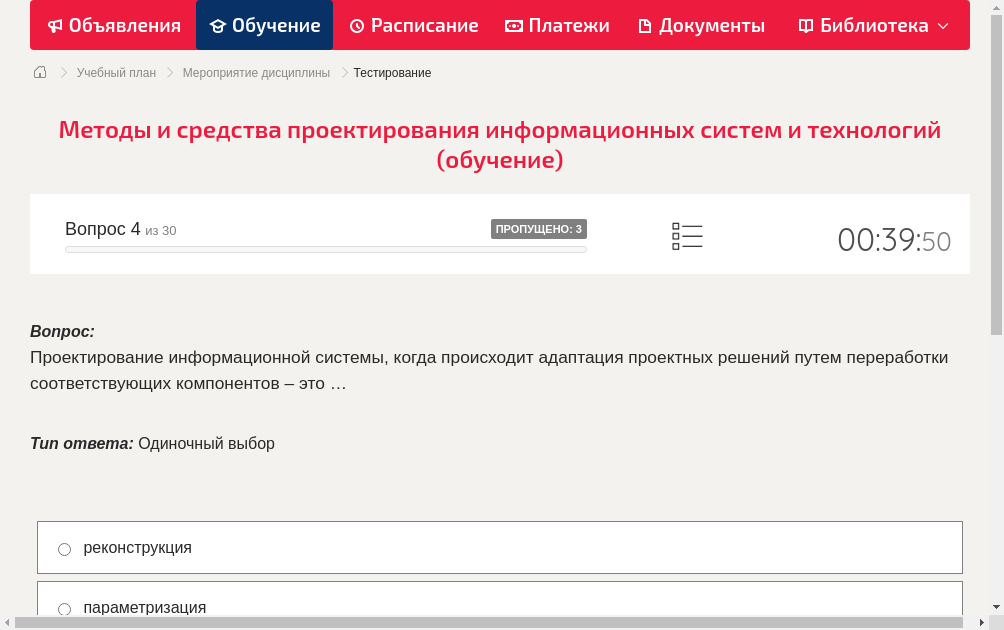Open the Платежи menu section
The height and width of the screenshot is (630, 1004).
click(557, 25)
